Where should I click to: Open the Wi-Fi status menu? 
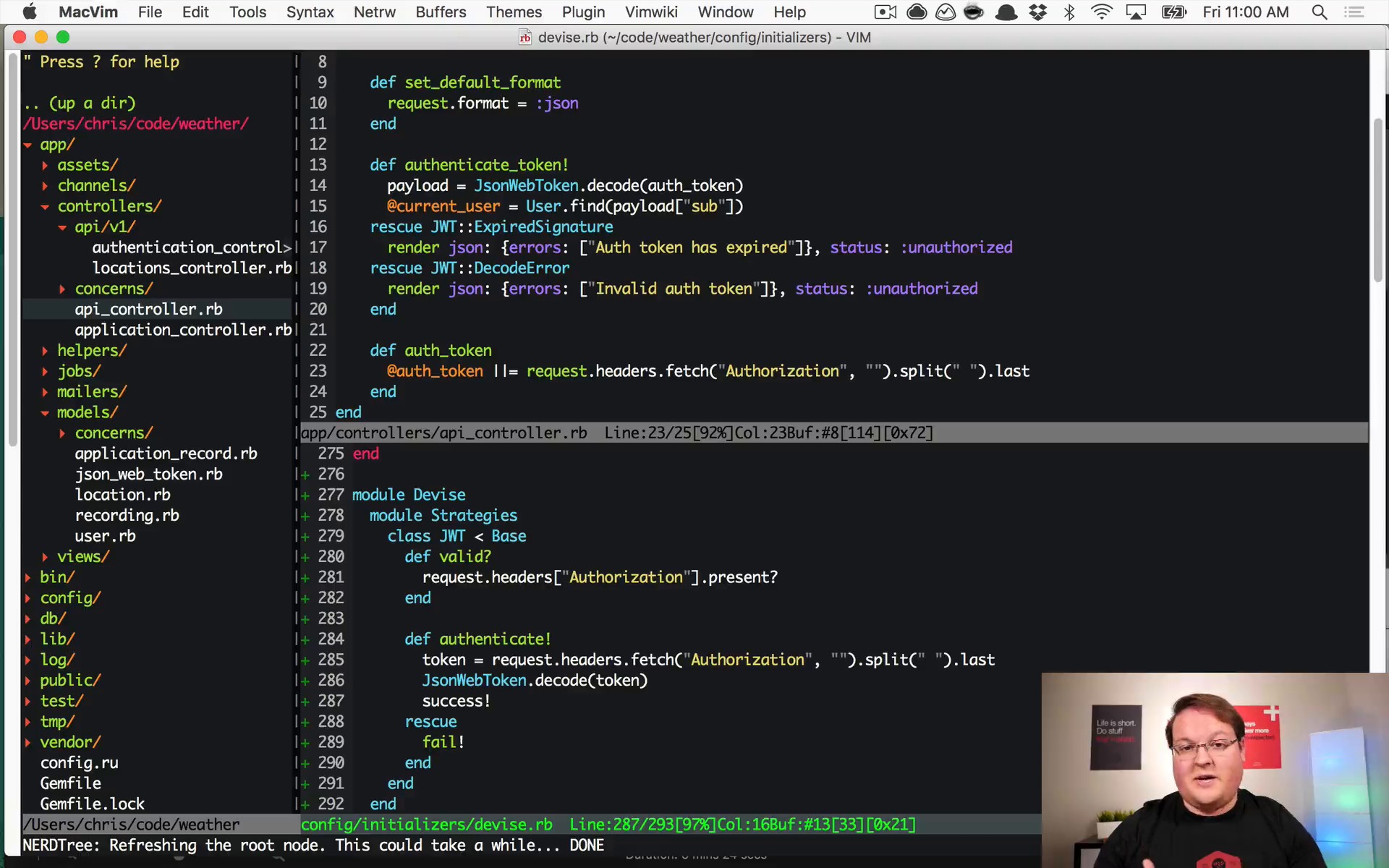[1101, 12]
